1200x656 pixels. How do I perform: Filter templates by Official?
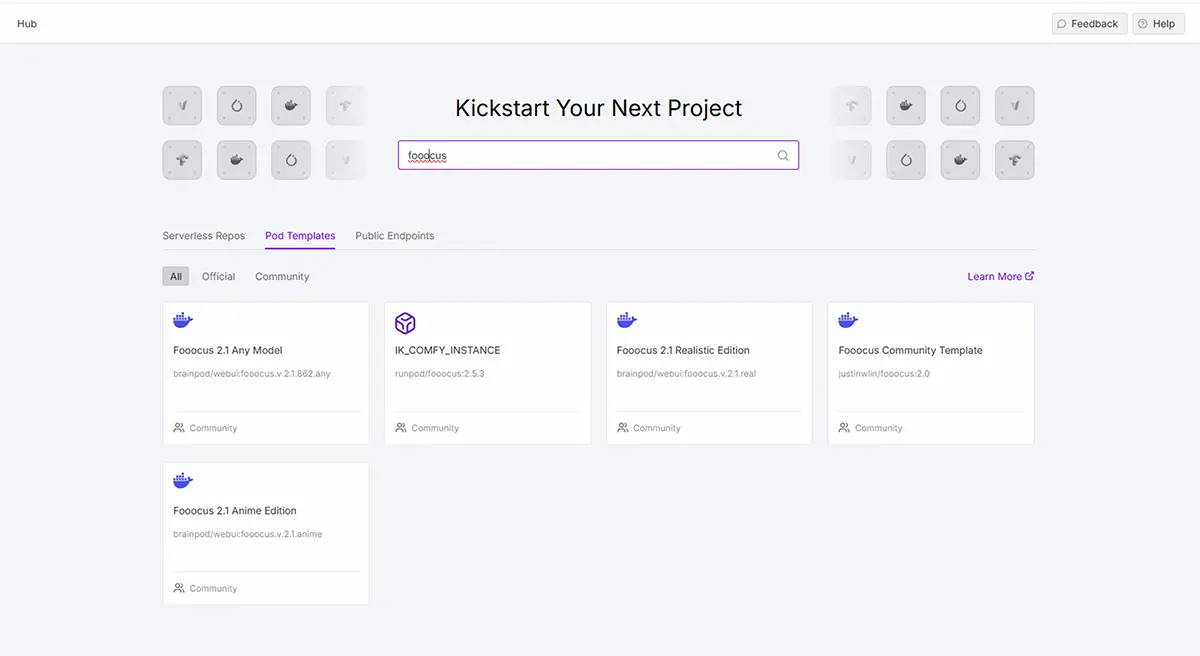(x=218, y=276)
